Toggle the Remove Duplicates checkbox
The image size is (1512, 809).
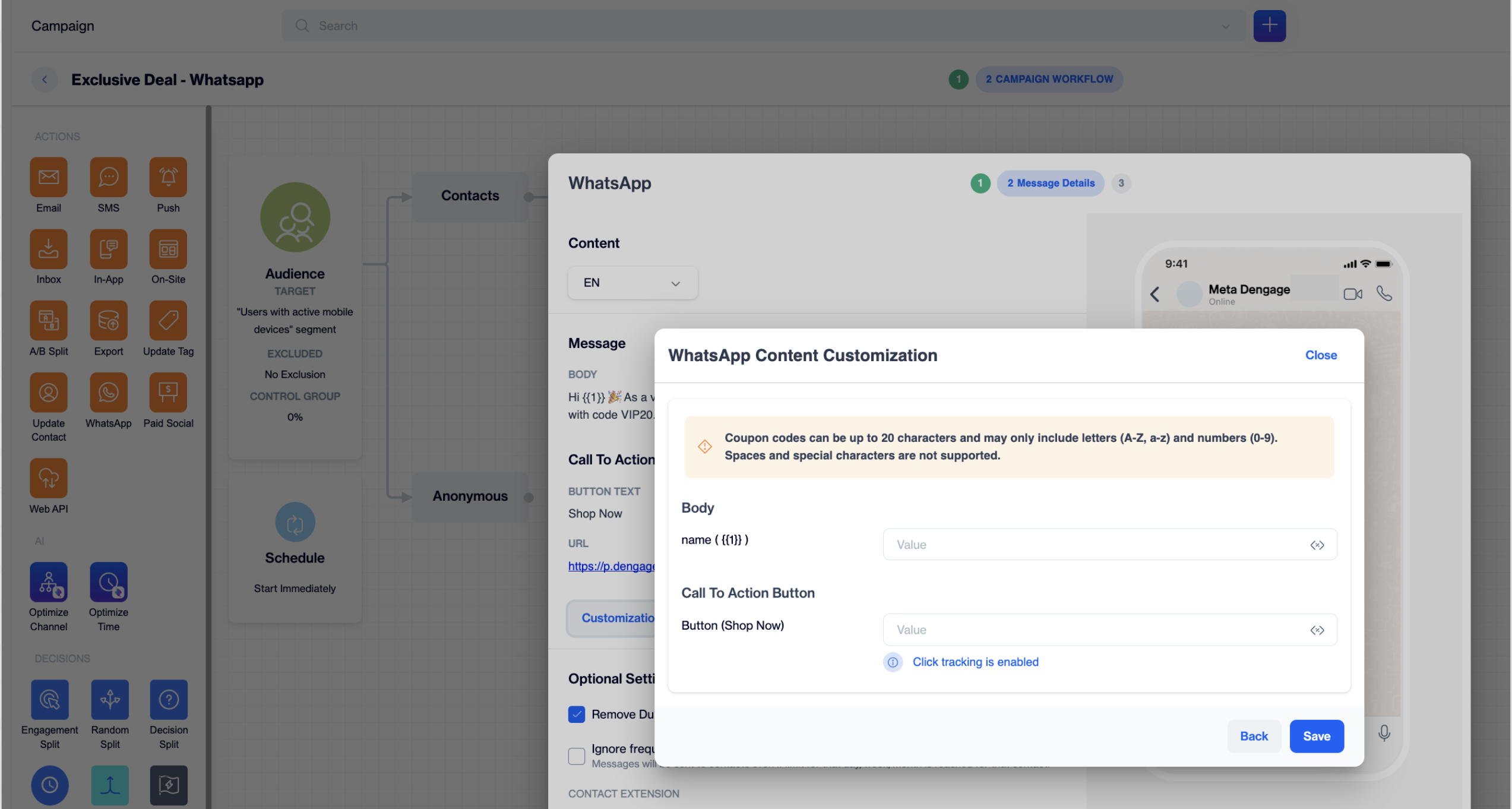click(x=576, y=715)
